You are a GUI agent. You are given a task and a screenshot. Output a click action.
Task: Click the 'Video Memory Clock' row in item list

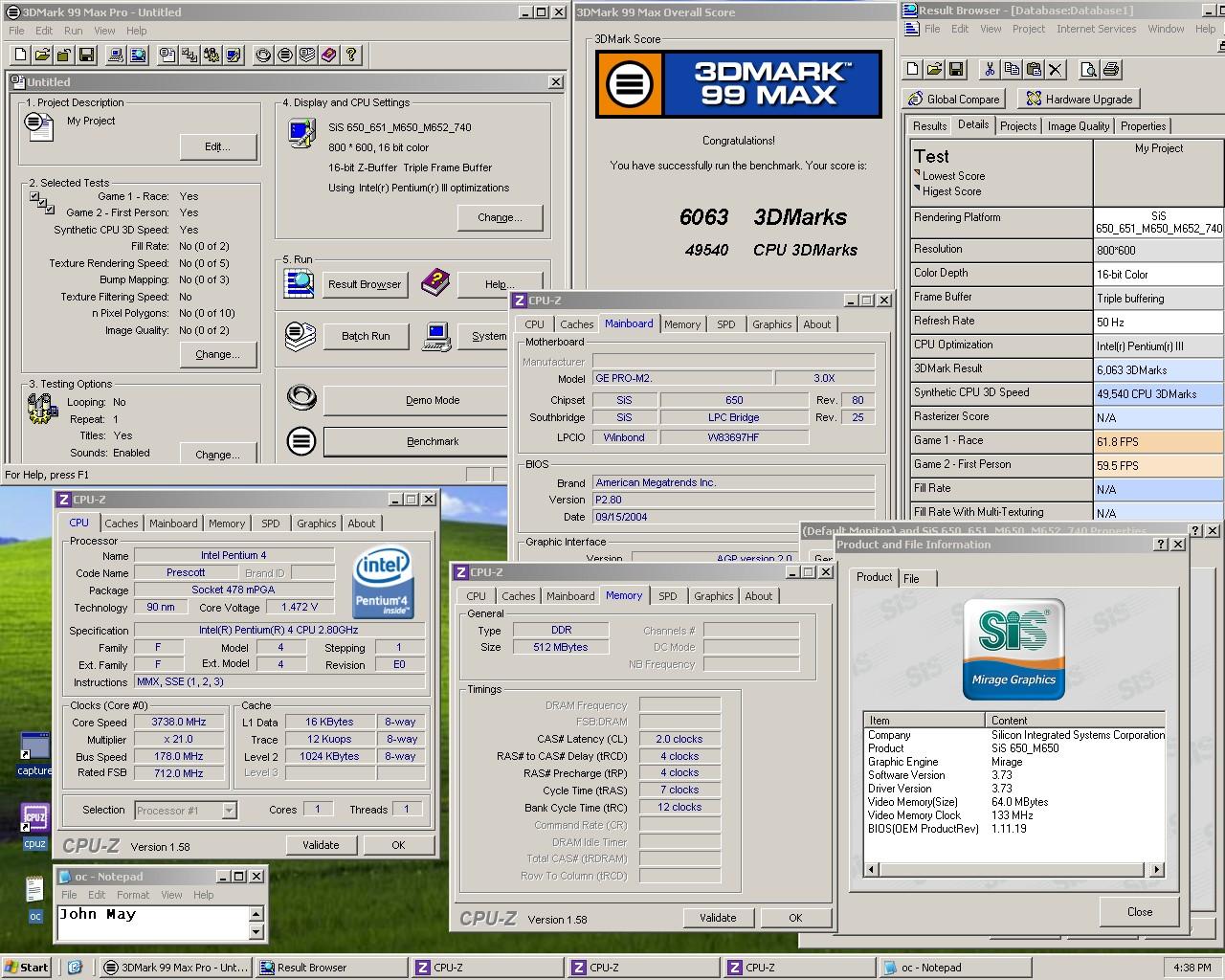pos(1014,815)
